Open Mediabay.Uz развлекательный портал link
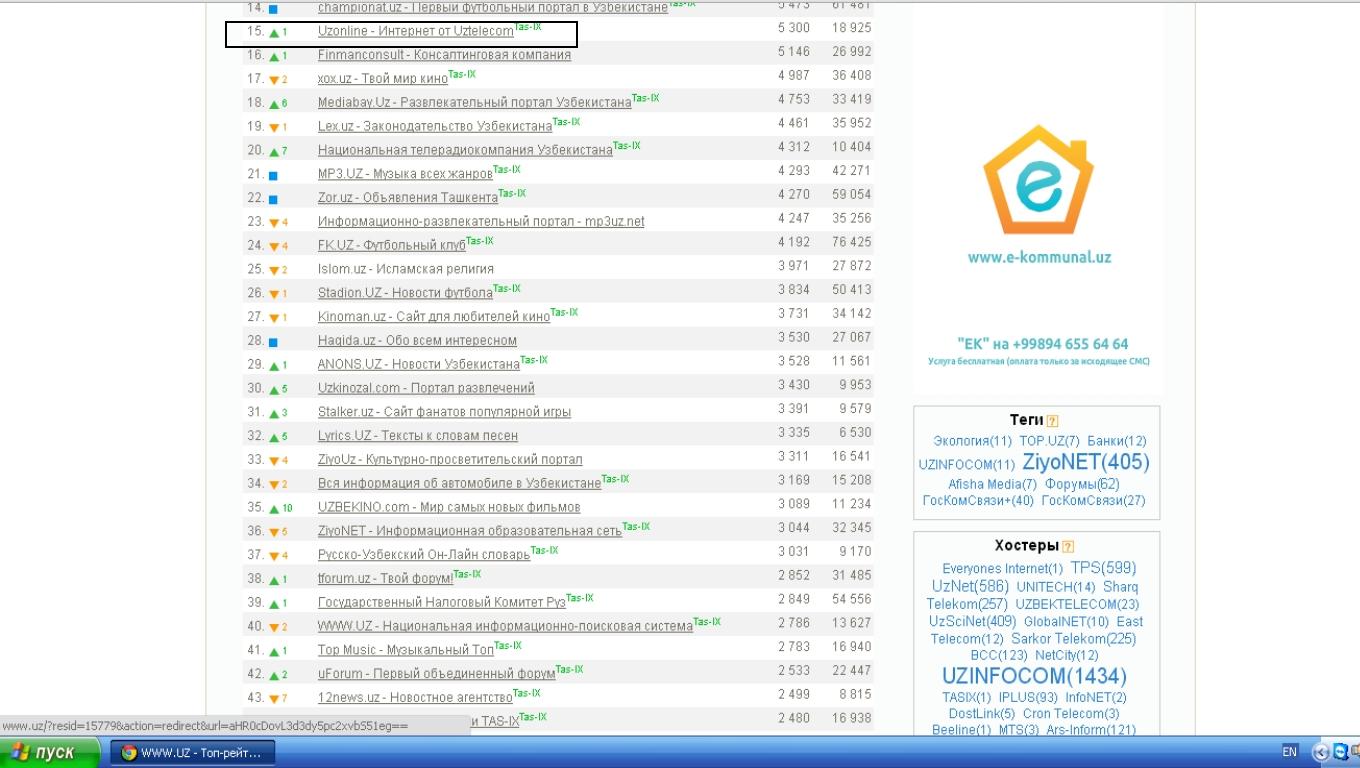The image size is (1360, 768). [474, 103]
